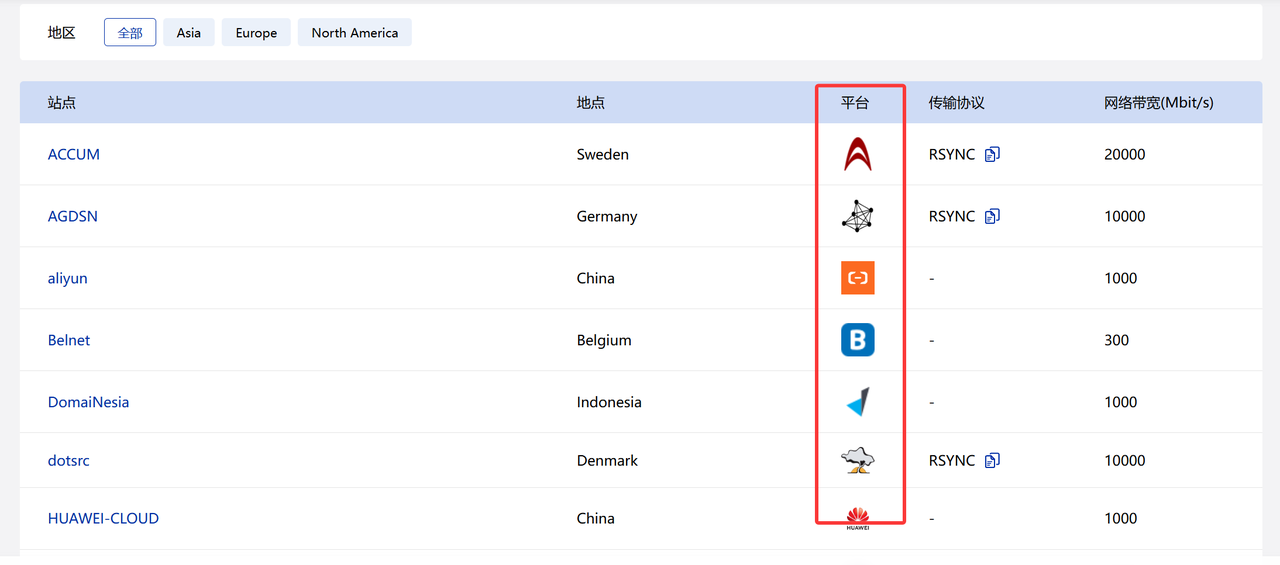1280x565 pixels.
Task: Click the Belnet blue B logo
Action: pos(858,340)
